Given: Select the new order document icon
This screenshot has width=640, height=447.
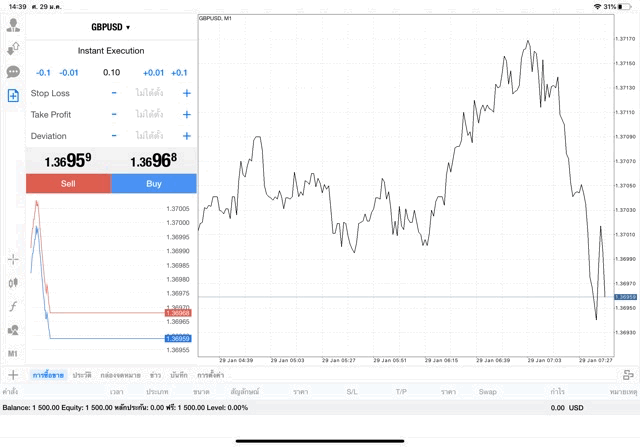Looking at the screenshot, I should click(x=13, y=95).
